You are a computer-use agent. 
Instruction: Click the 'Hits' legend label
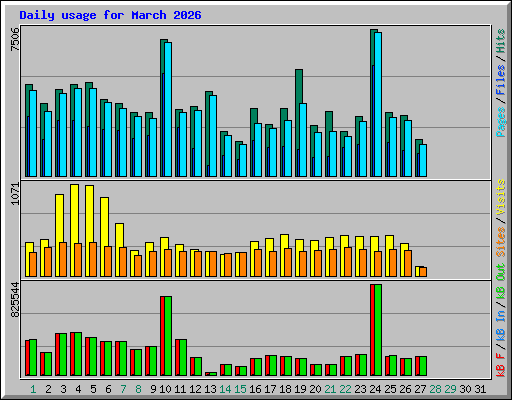point(501,41)
